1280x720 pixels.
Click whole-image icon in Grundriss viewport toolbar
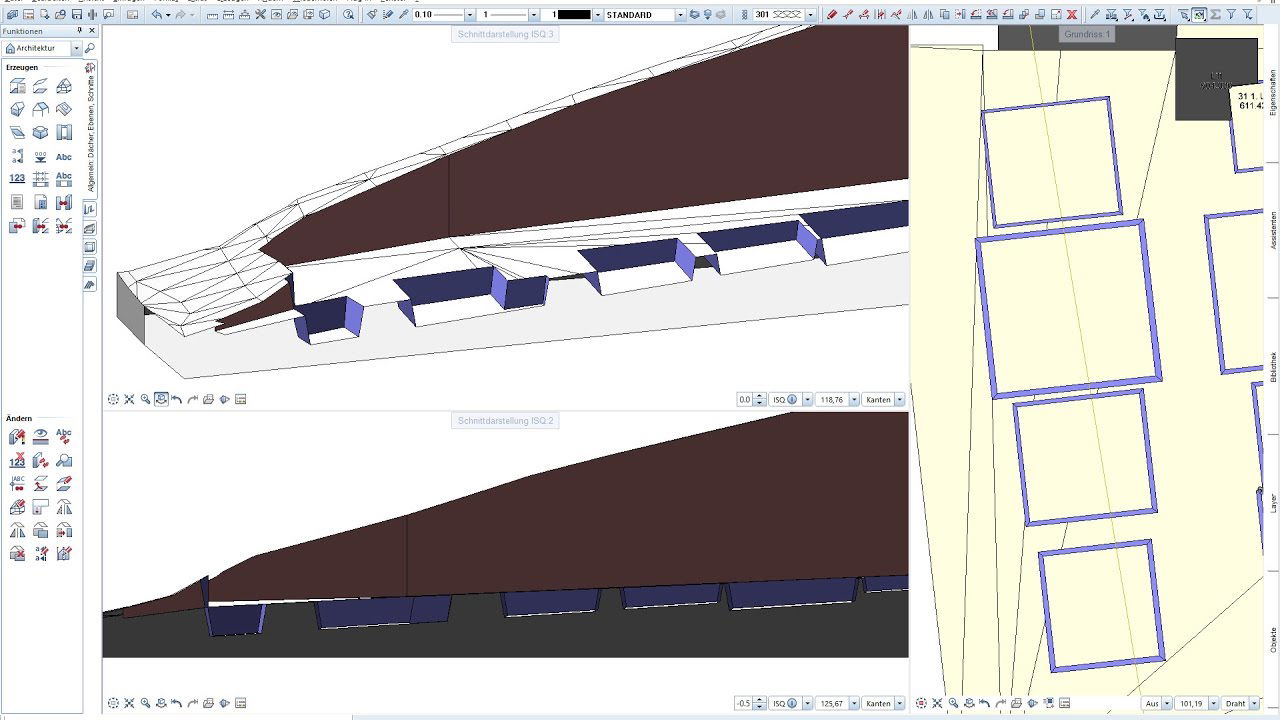(x=937, y=703)
